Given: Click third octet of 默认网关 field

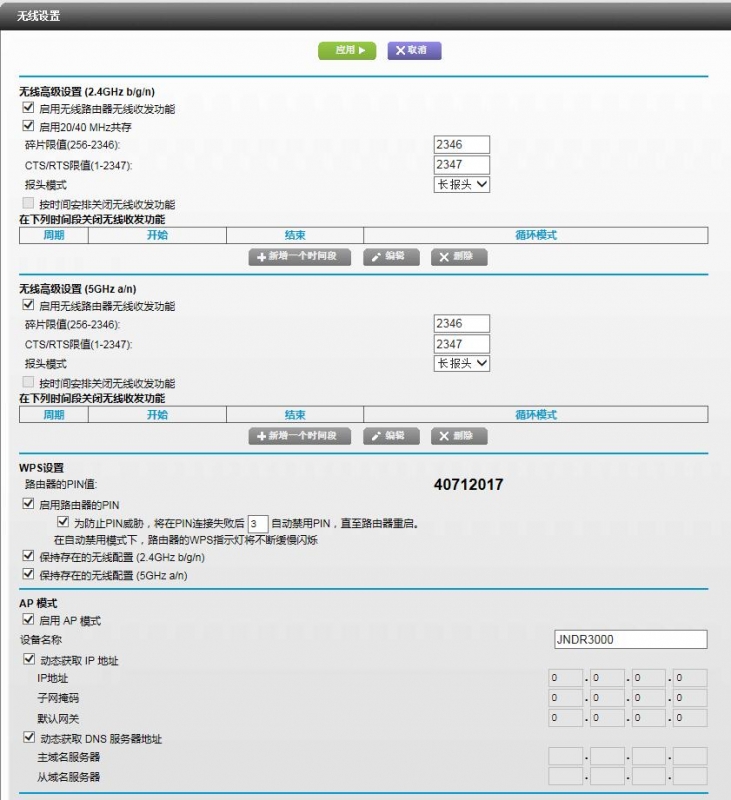Looking at the screenshot, I should [649, 718].
